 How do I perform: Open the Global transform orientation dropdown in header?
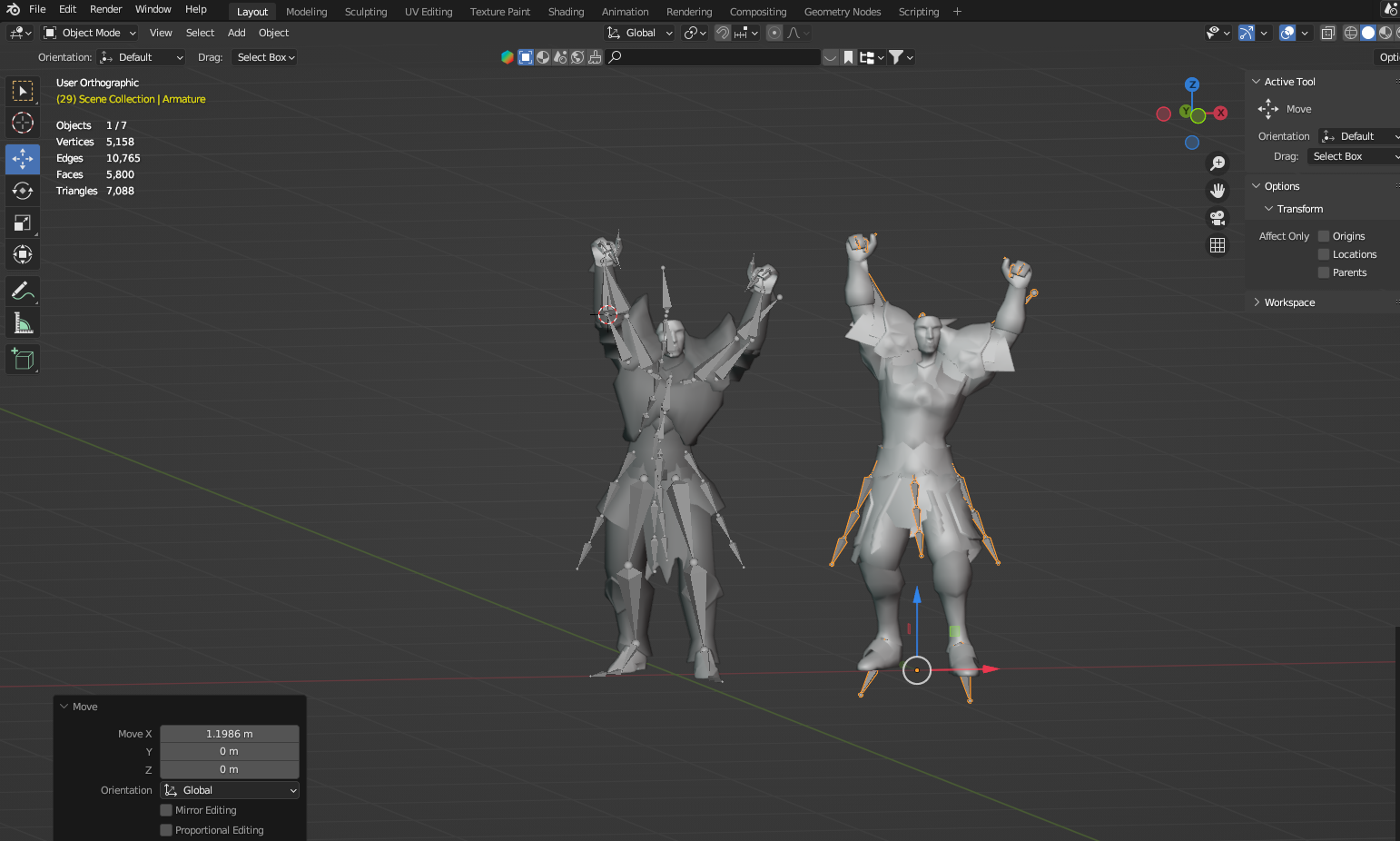(640, 33)
